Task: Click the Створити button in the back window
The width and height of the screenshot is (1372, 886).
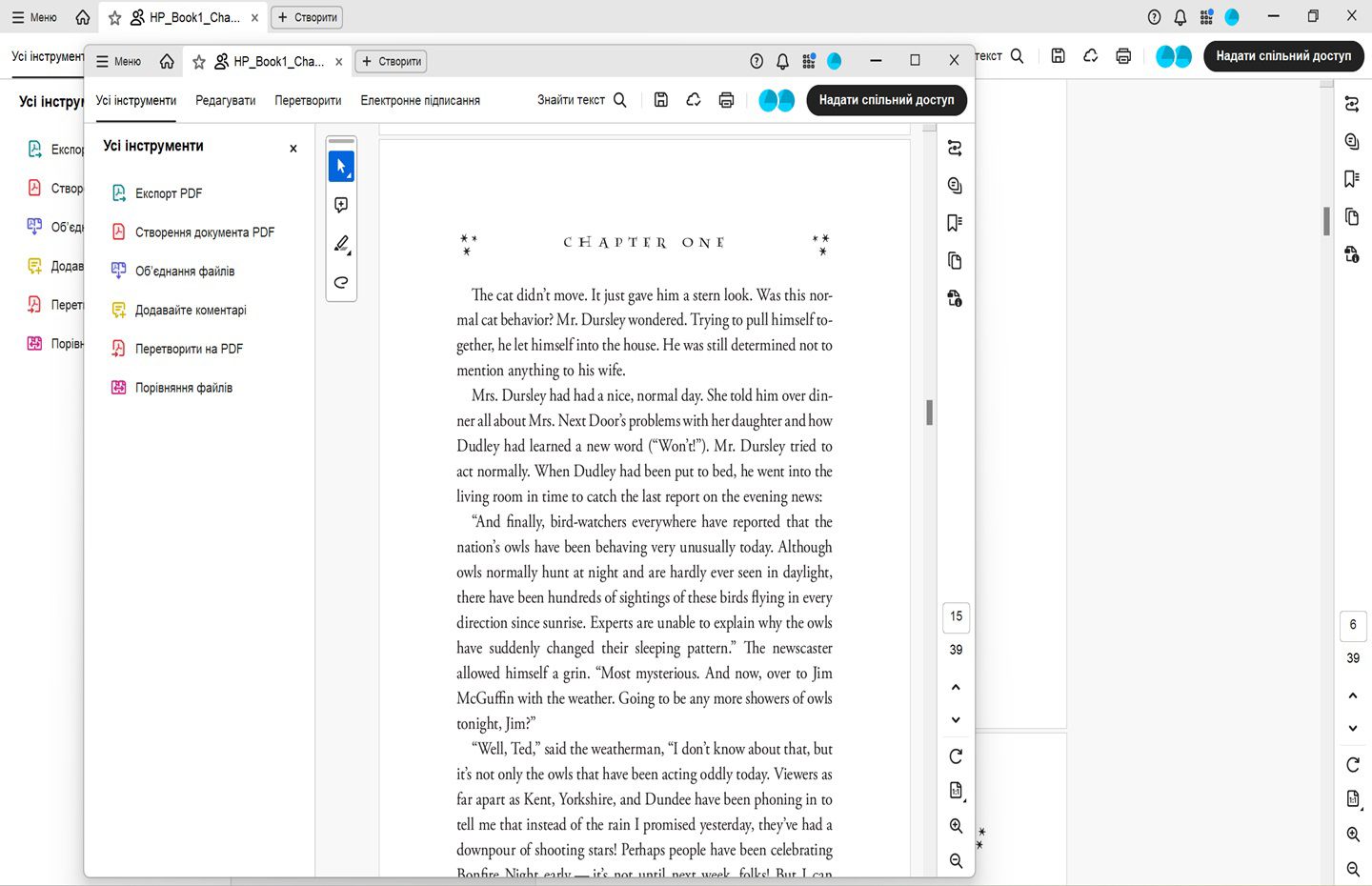Action: tap(307, 17)
